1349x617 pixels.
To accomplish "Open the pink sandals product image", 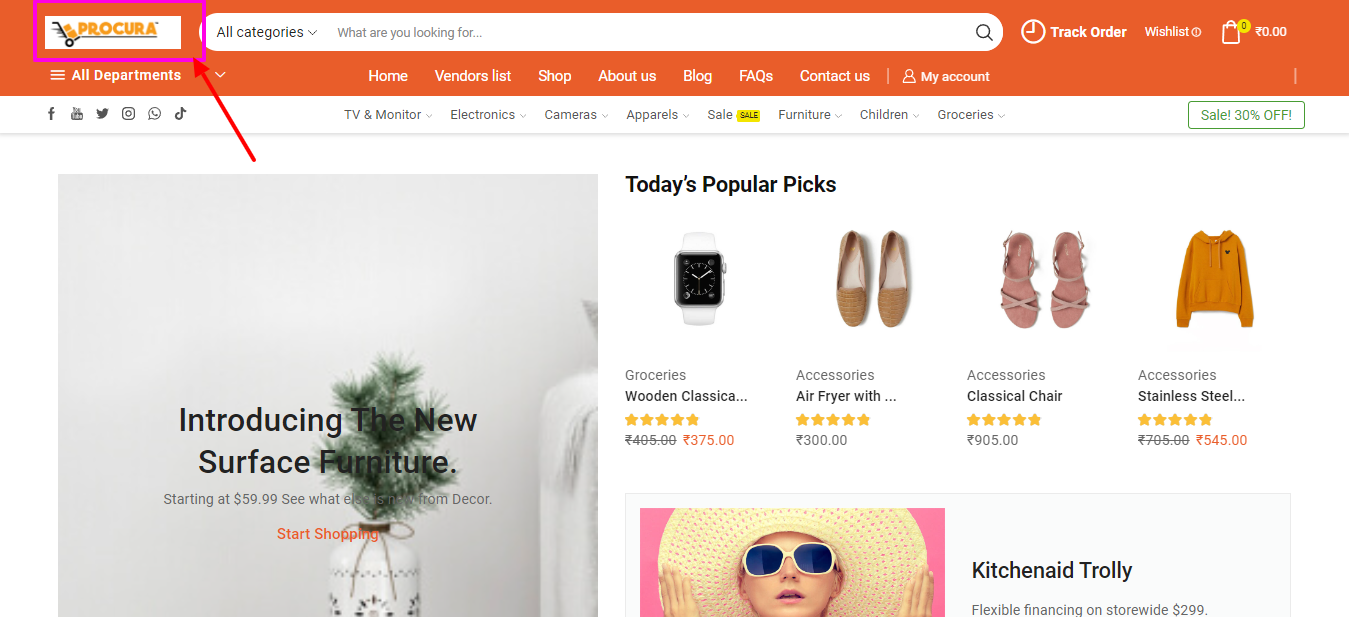I will tap(1043, 278).
